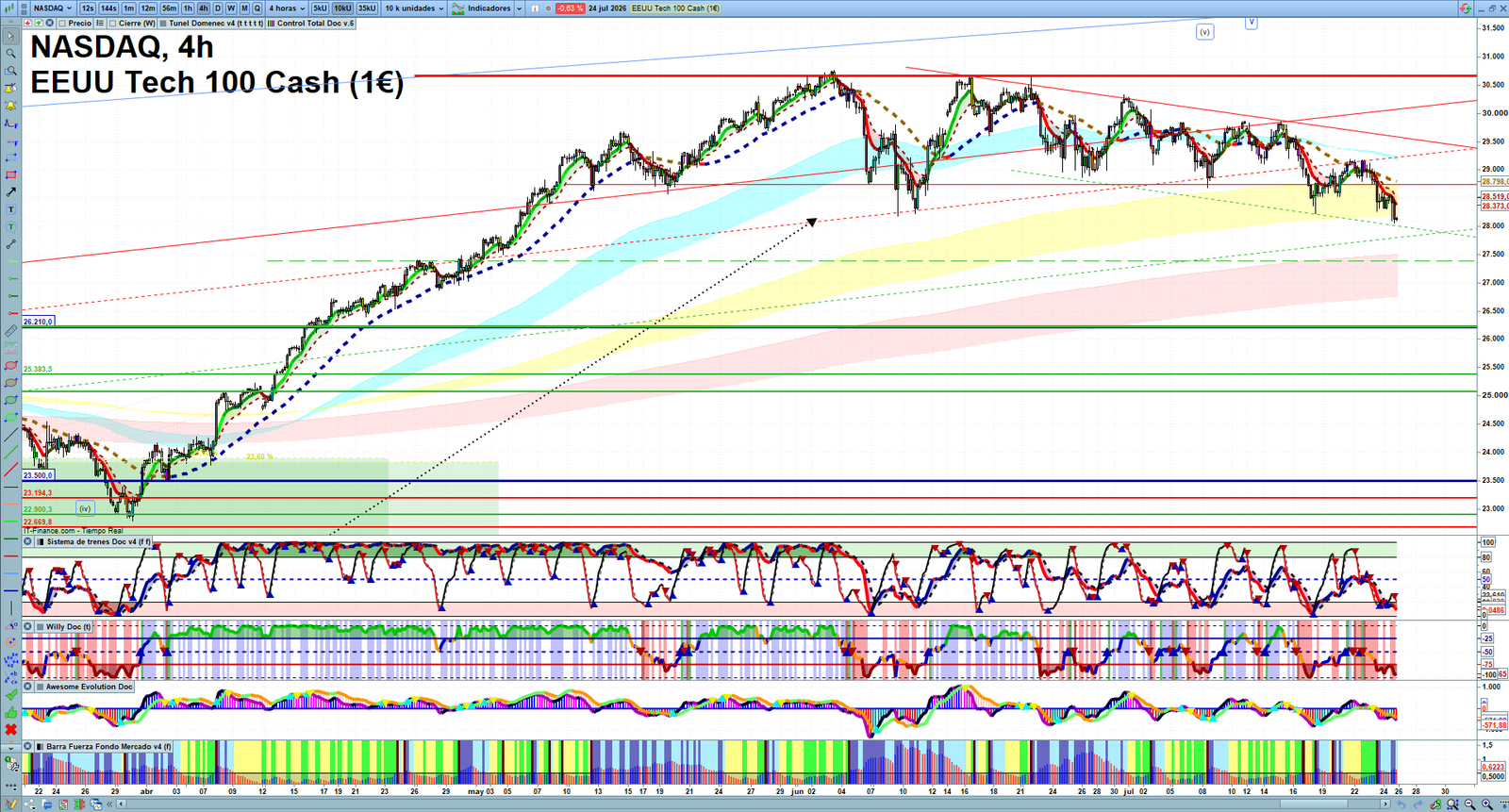Collapse the bottom bar with double-chevron

[109, 804]
